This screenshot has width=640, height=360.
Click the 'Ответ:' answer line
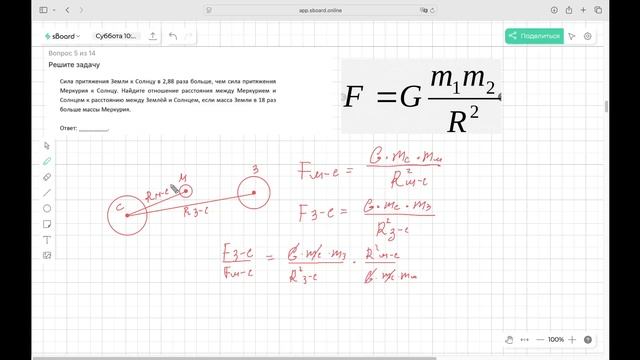(84, 128)
